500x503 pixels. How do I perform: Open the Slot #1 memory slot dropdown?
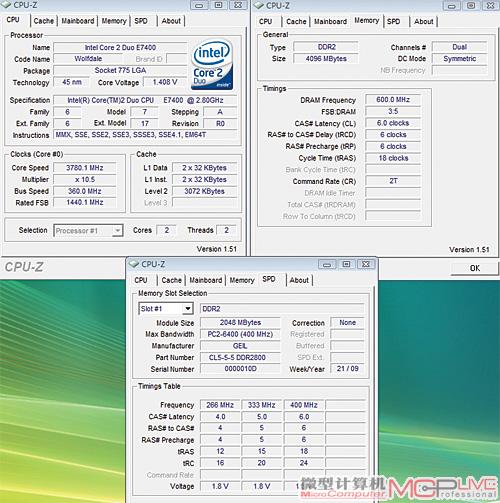pyautogui.click(x=188, y=309)
